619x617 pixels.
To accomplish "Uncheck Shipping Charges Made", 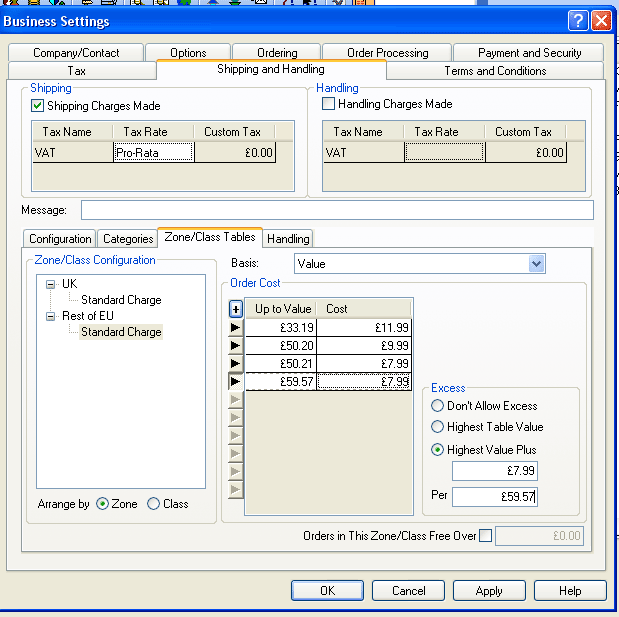I will coord(38,106).
